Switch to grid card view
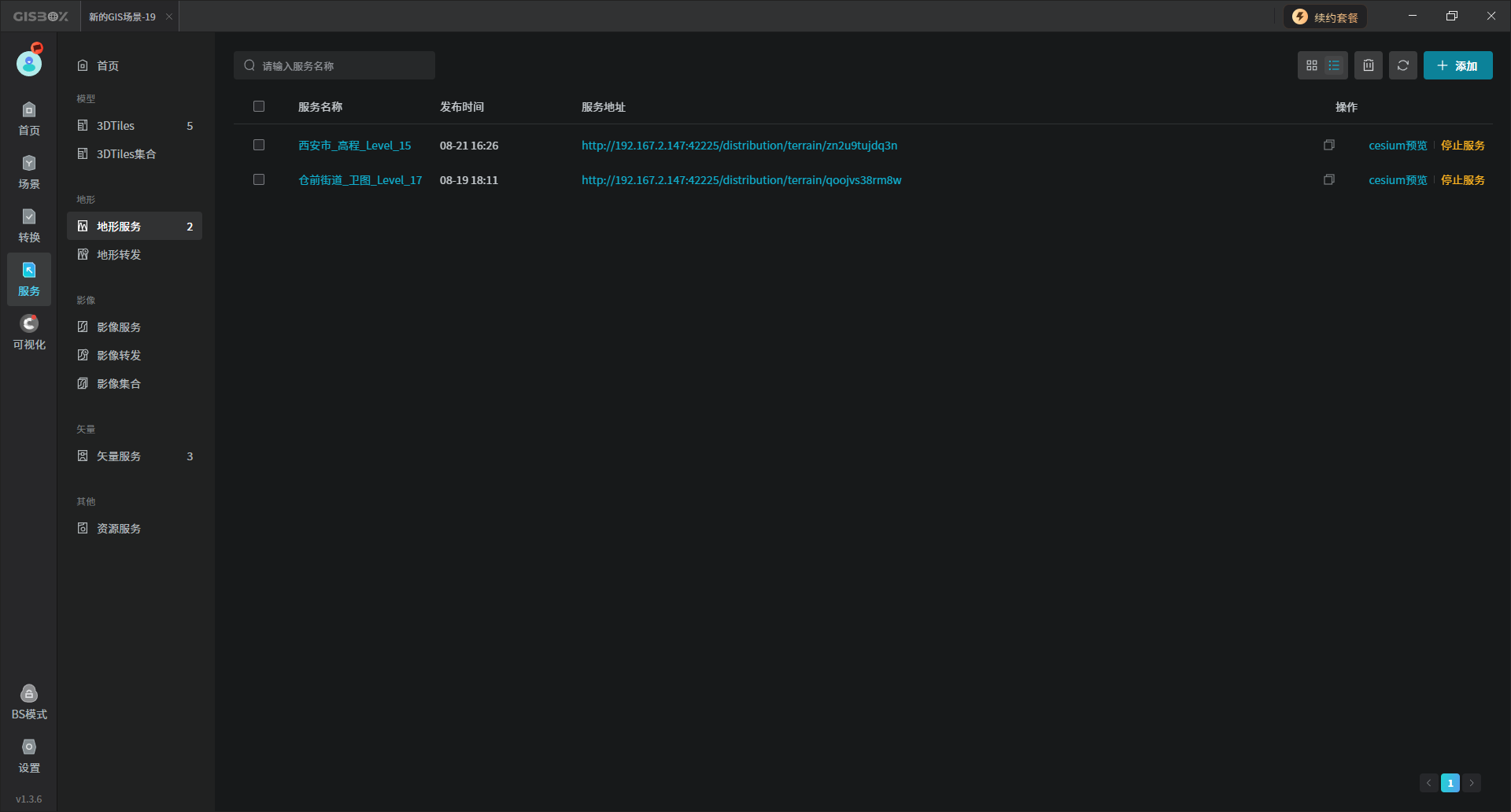 click(1311, 66)
